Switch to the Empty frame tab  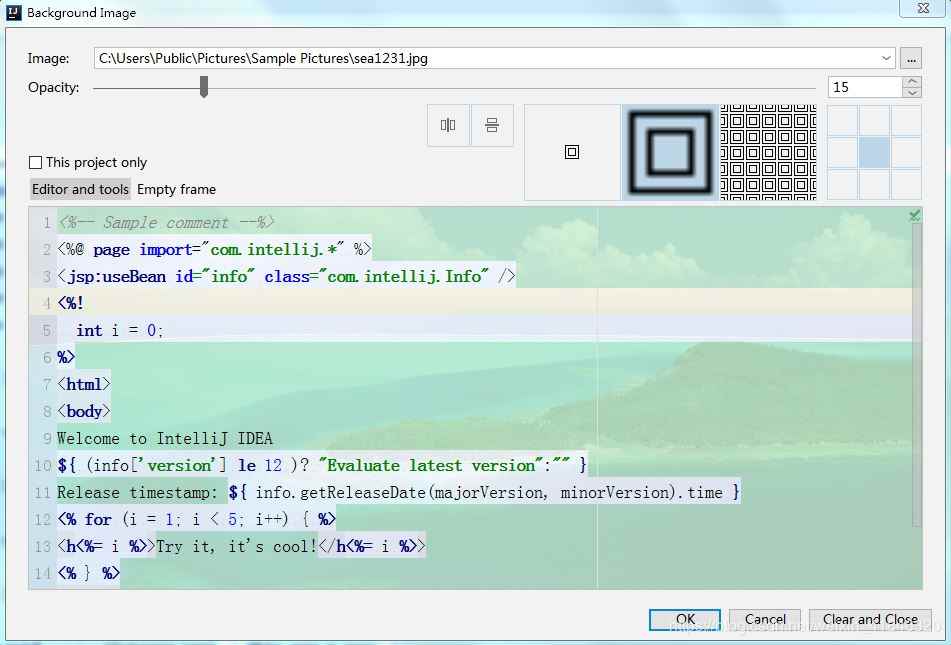[x=176, y=189]
